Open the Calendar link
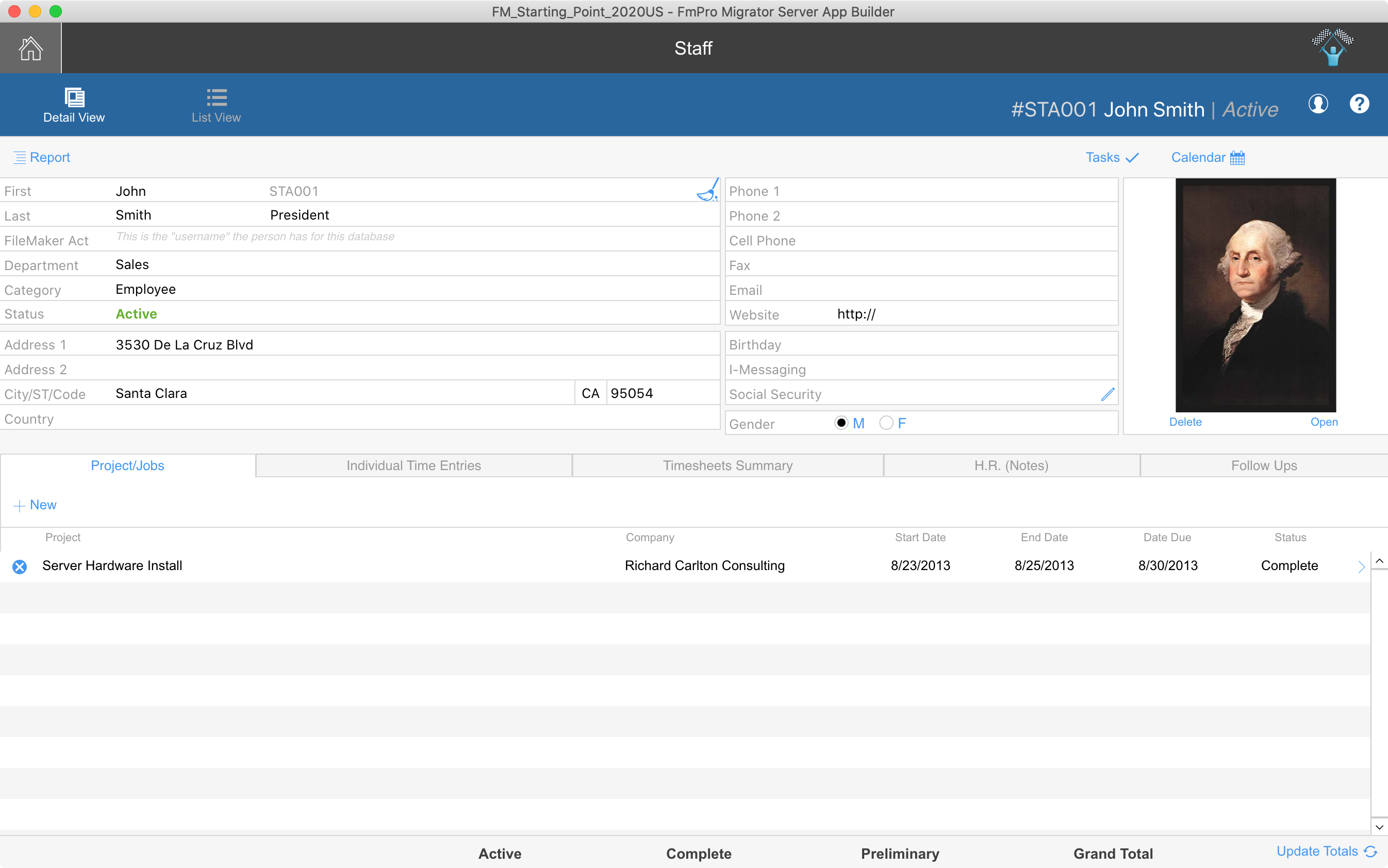1388x868 pixels. tap(1208, 157)
